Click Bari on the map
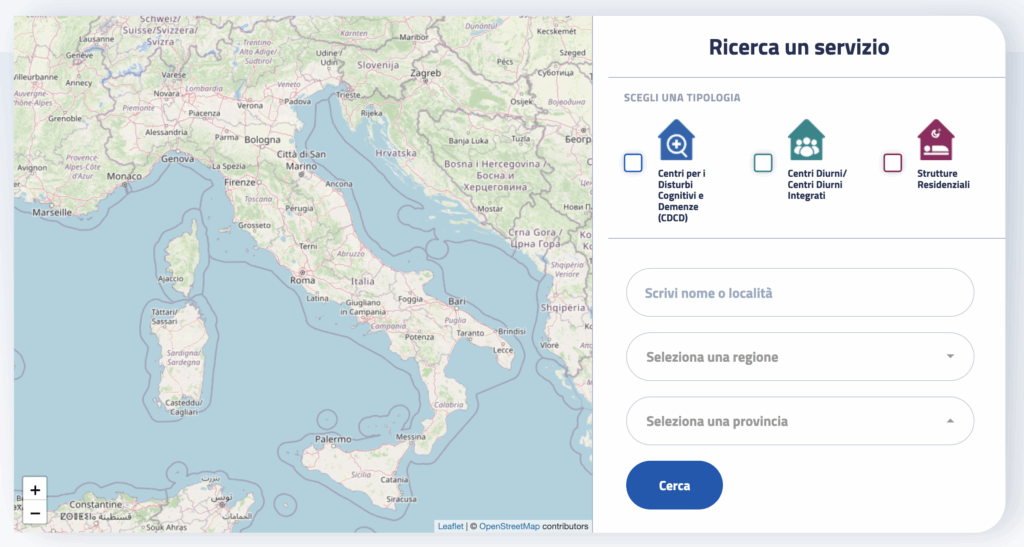Viewport: 1024px width, 547px height. (x=456, y=302)
